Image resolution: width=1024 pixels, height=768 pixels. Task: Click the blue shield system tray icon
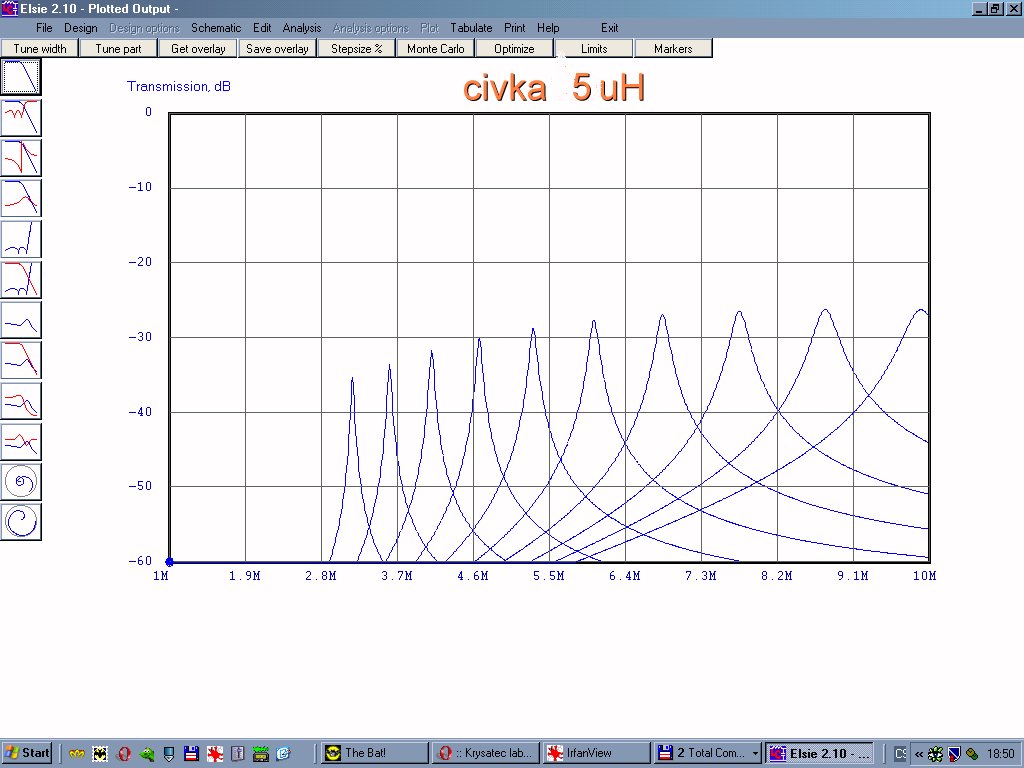953,754
